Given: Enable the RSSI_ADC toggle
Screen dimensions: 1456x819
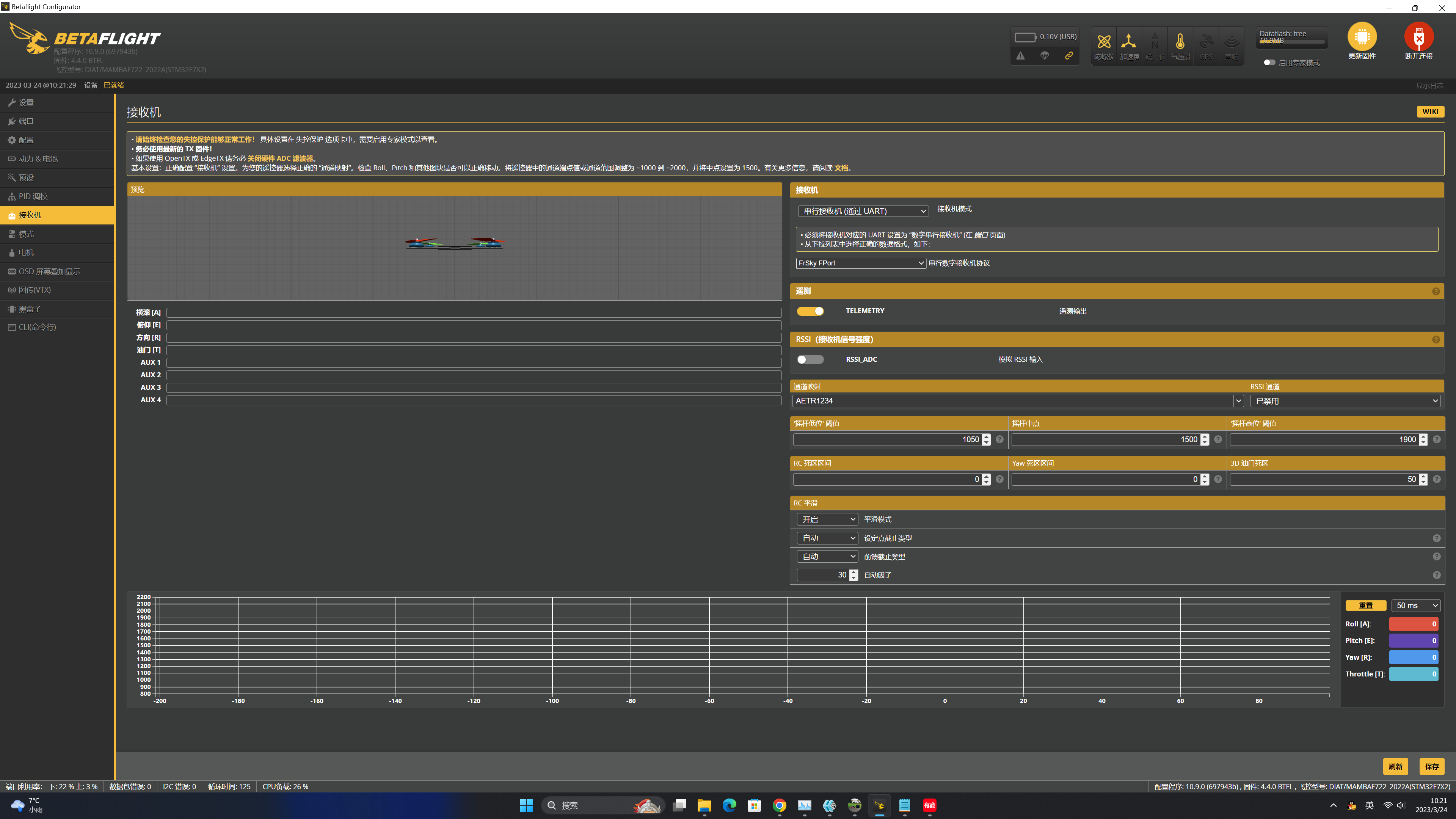Looking at the screenshot, I should (x=810, y=359).
